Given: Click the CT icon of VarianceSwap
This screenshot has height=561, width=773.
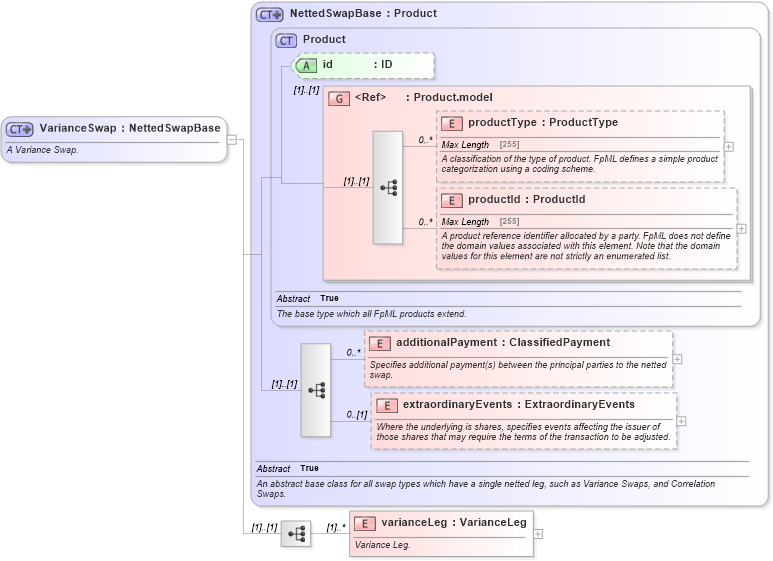Looking at the screenshot, I should [20, 129].
